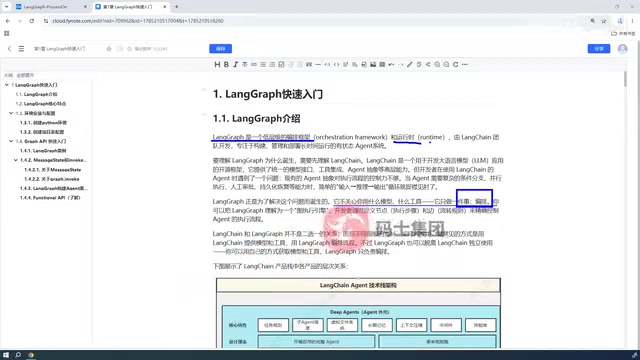Jump to '1.4.4. Functional API（了解）' in the outline
The image size is (640, 360).
tap(50, 198)
